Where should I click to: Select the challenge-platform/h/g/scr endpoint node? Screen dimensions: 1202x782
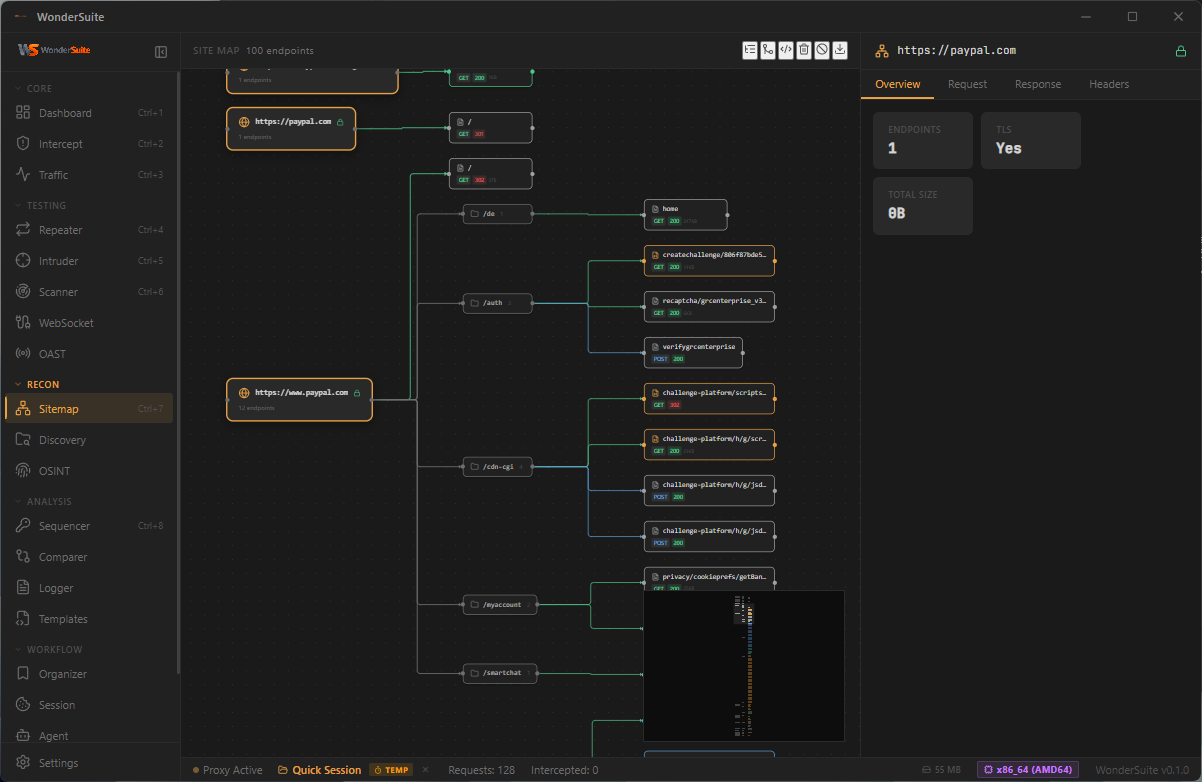pos(710,444)
